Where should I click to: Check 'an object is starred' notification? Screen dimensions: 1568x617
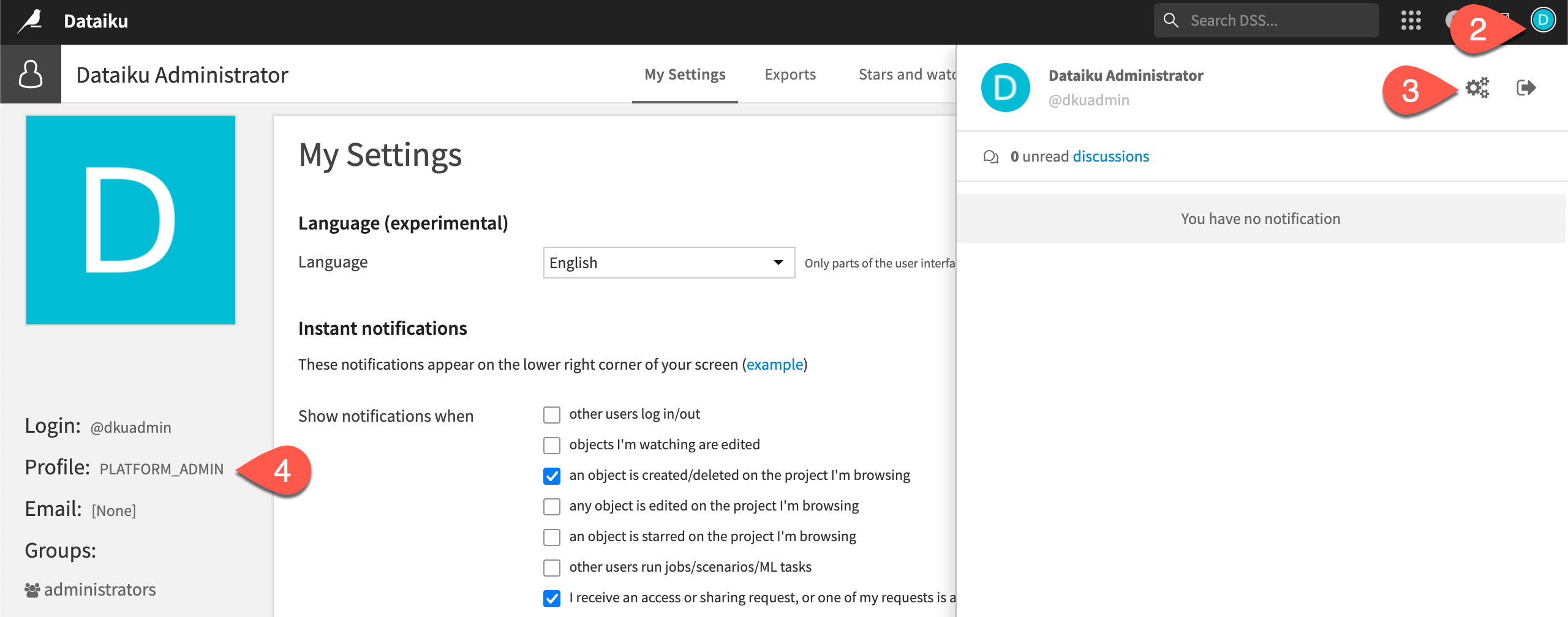coord(552,537)
